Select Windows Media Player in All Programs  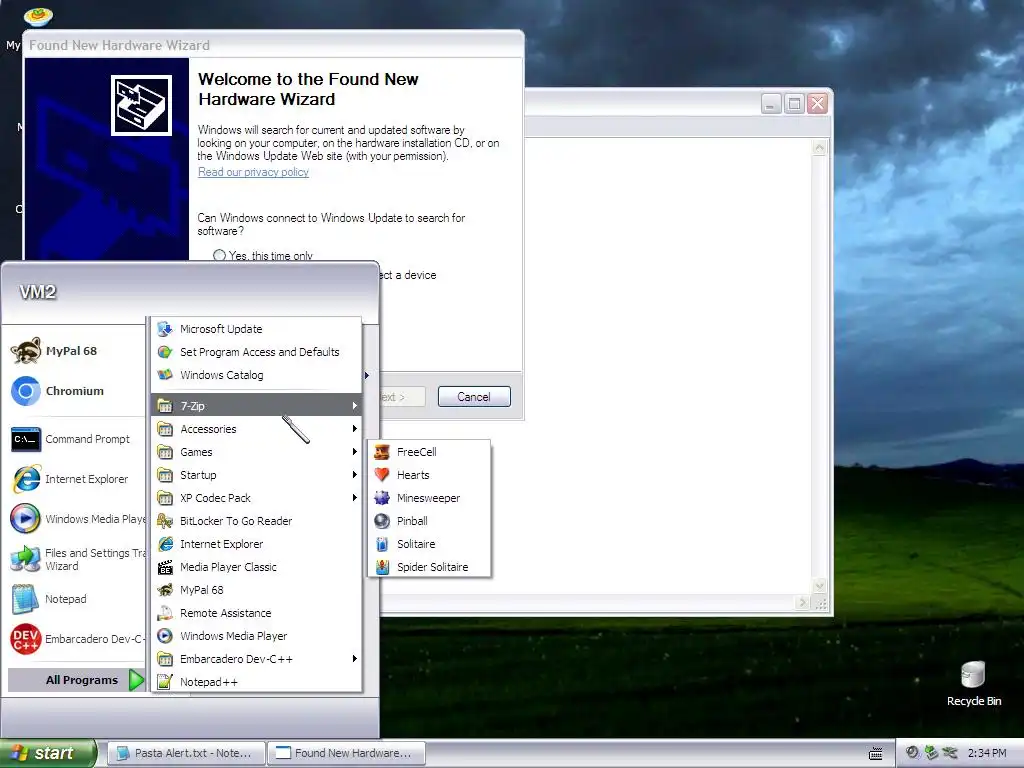coord(256,636)
